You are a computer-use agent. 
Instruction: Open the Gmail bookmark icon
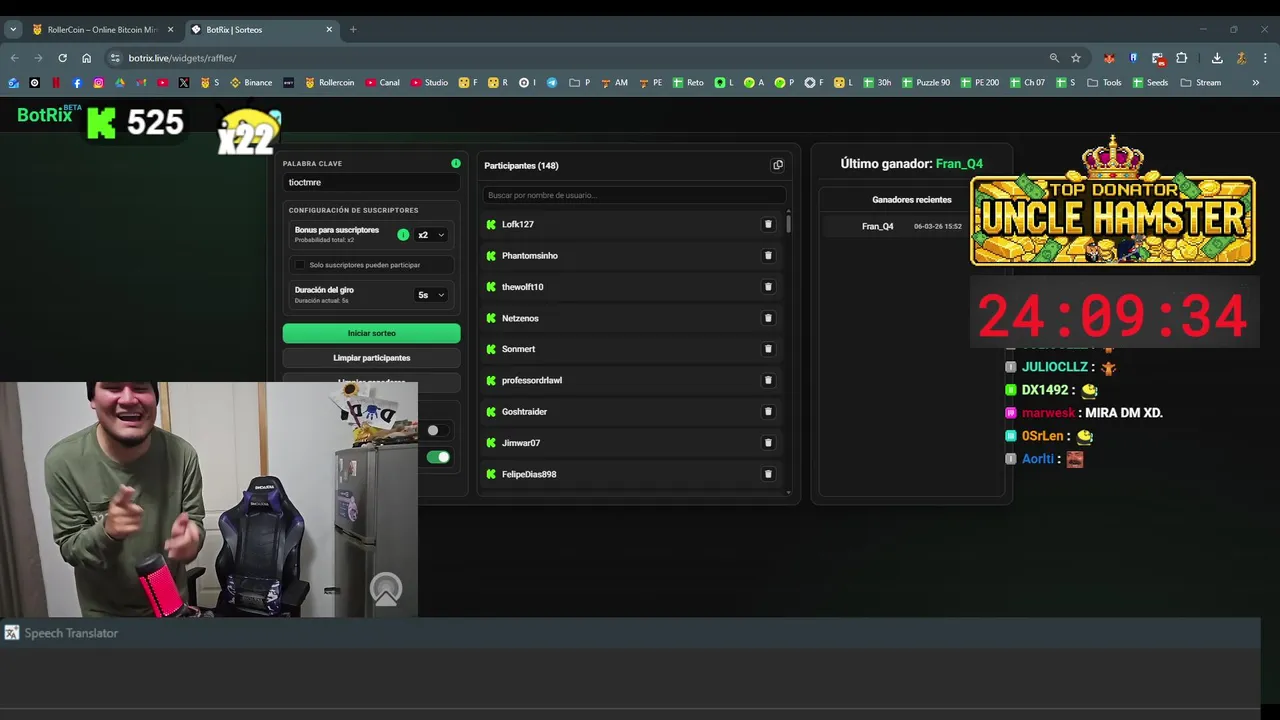pyautogui.click(x=141, y=83)
